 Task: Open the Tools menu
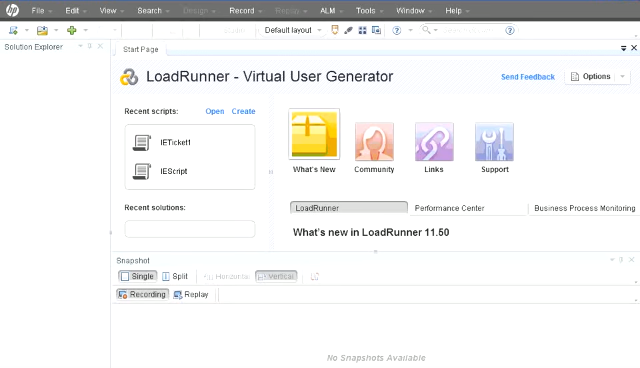pyautogui.click(x=369, y=11)
